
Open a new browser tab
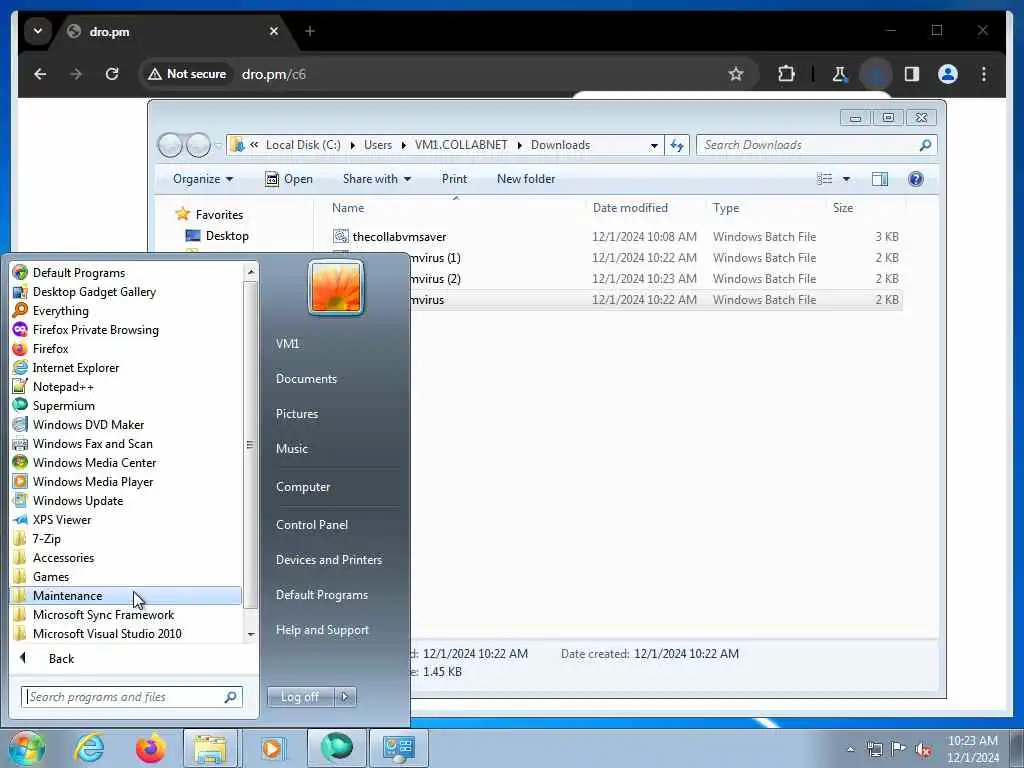tap(310, 31)
